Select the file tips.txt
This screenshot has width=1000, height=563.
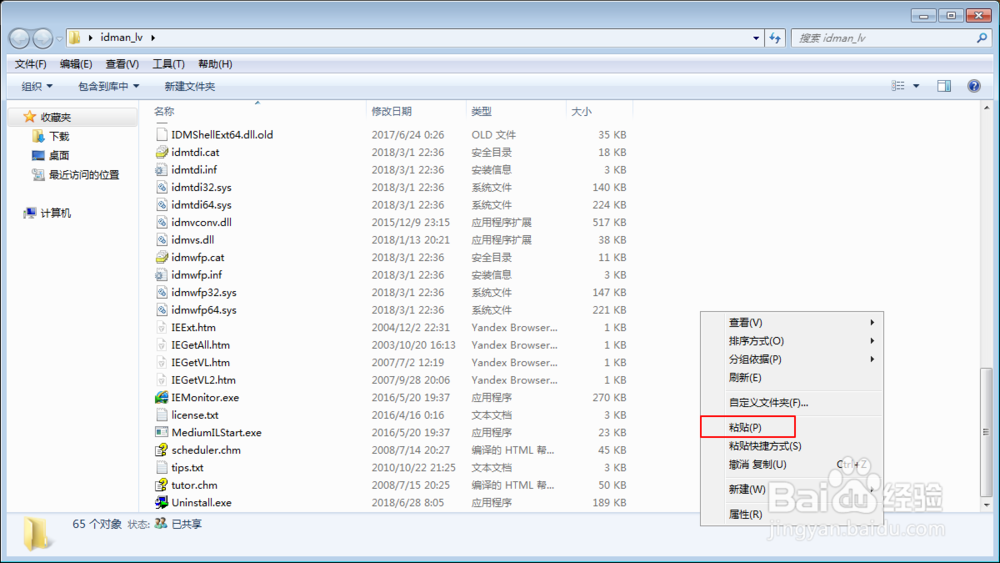point(187,467)
